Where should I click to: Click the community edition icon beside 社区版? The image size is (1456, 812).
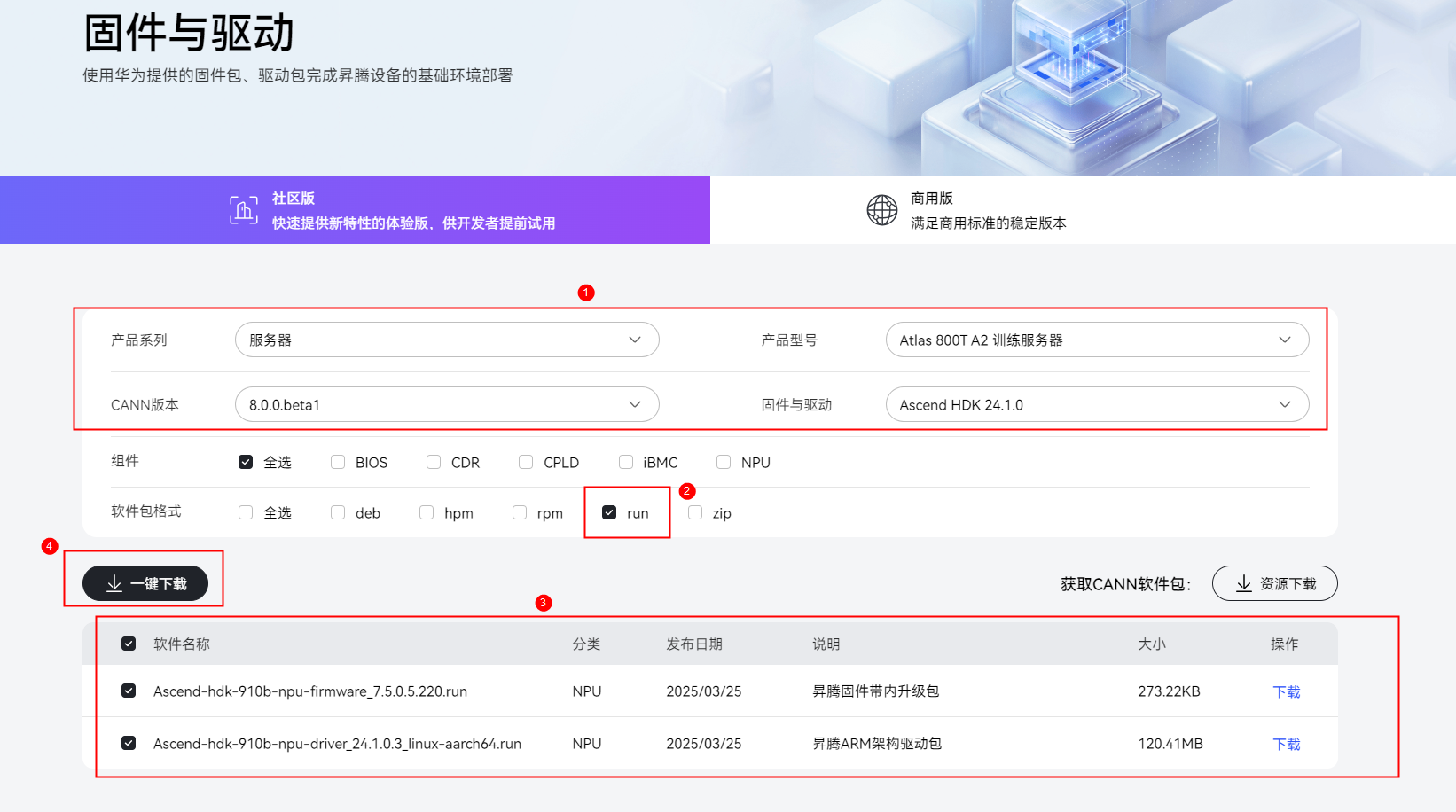pos(243,209)
